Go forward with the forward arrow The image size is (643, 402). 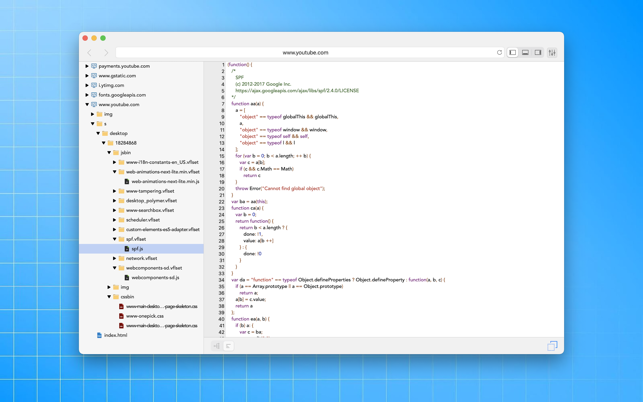tap(106, 53)
